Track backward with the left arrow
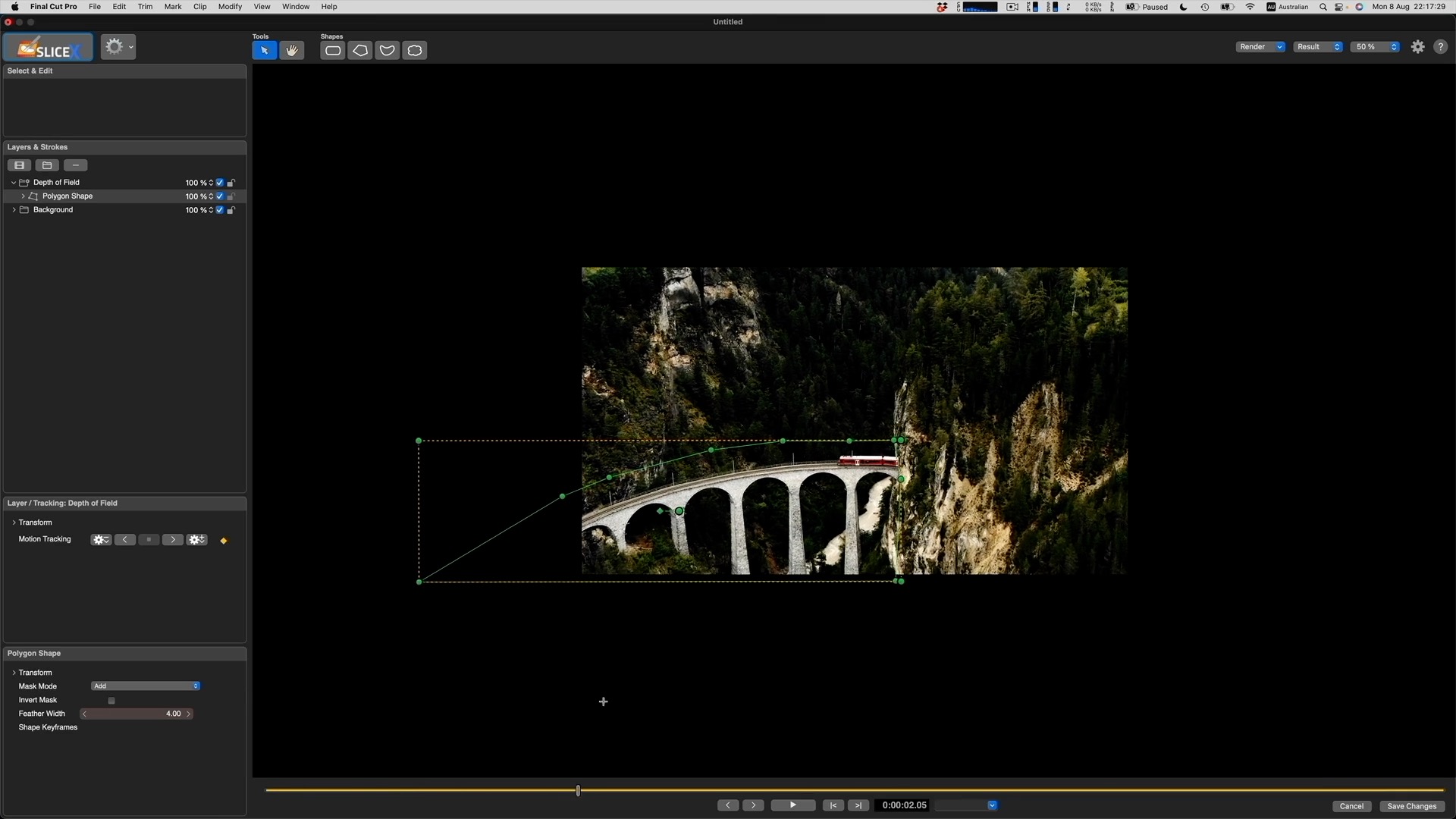1456x819 pixels. 124,540
